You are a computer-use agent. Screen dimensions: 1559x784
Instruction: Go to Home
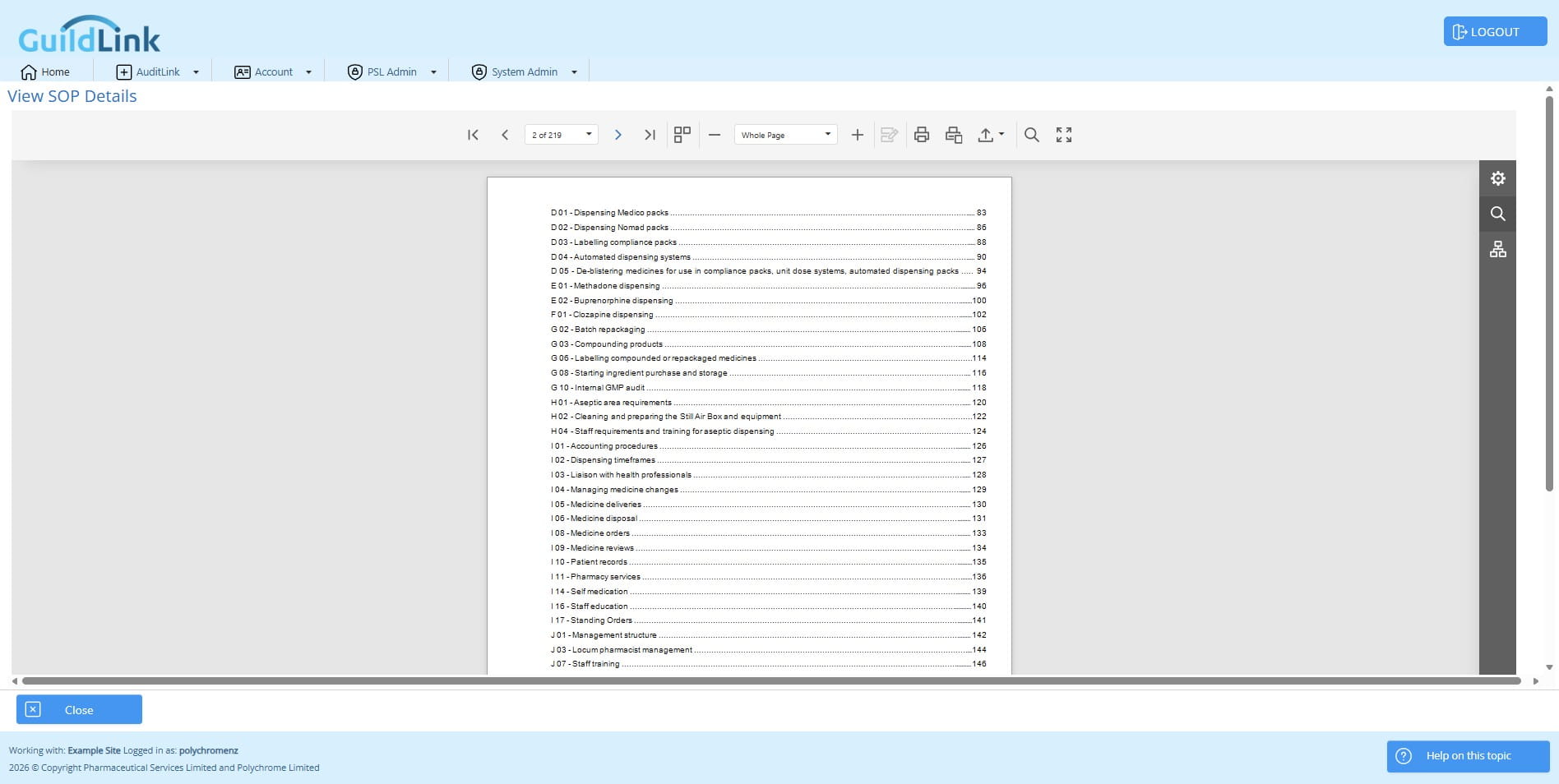click(45, 71)
